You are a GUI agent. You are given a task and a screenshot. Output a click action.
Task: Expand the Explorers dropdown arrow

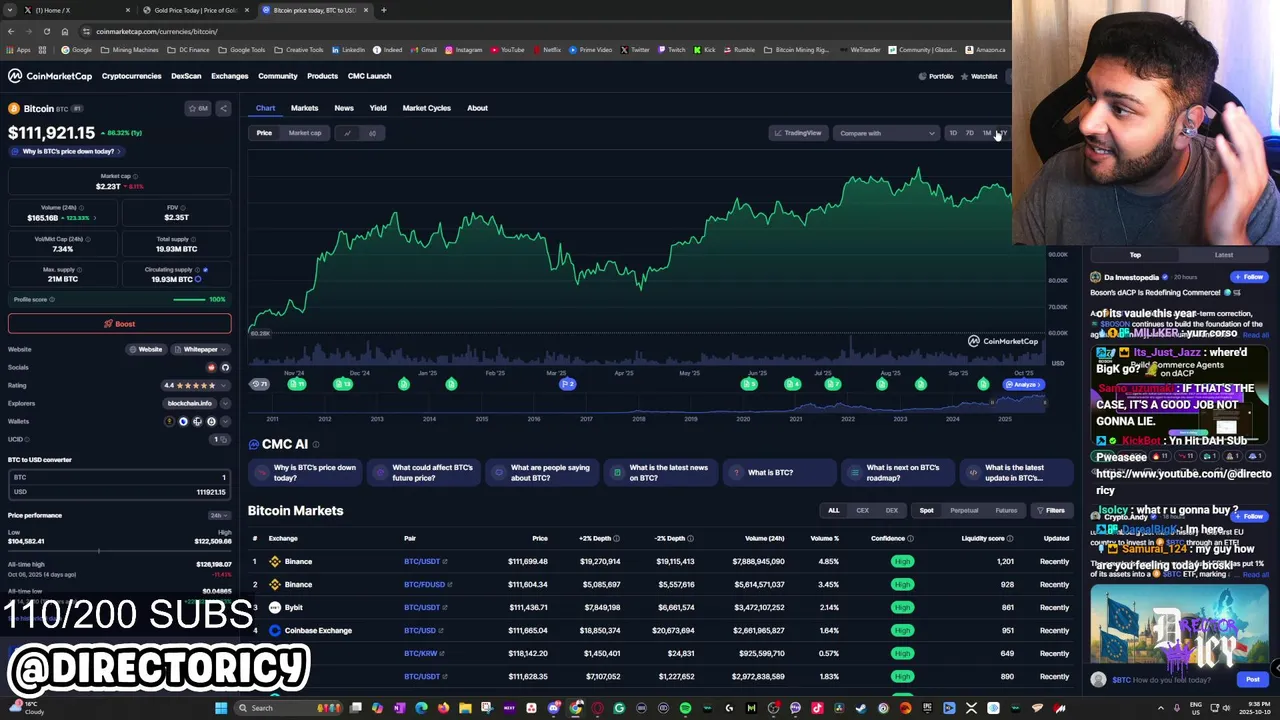(x=224, y=403)
